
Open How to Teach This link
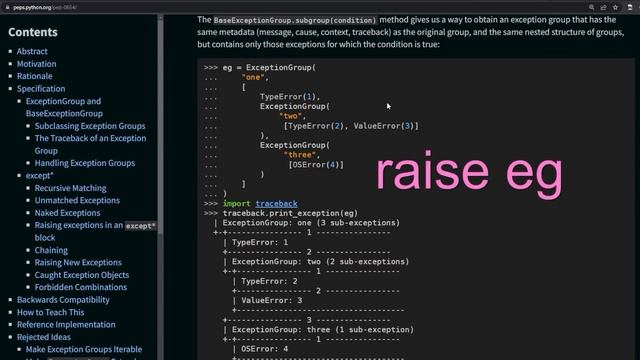point(51,312)
